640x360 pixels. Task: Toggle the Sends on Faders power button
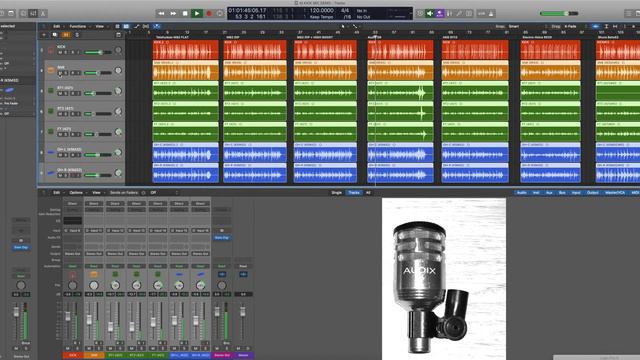[x=143, y=193]
